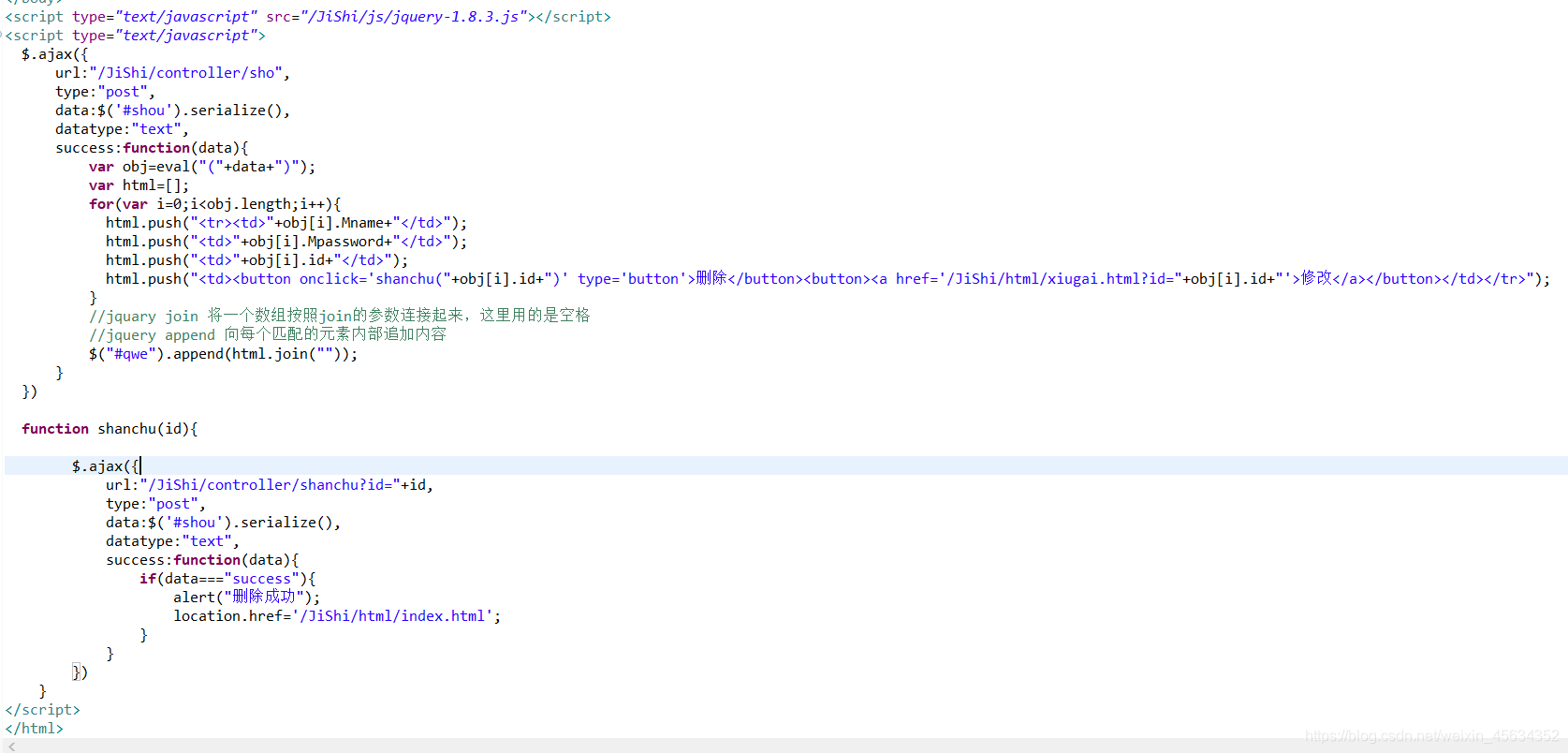Click the second <script type="text/javascript"> tag
The height and width of the screenshot is (753, 1568).
[x=136, y=36]
